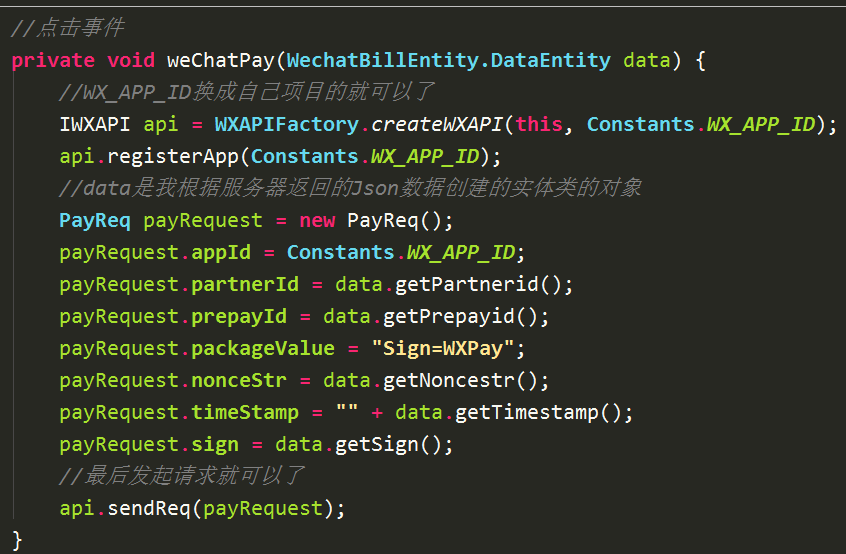Image resolution: width=846 pixels, height=554 pixels.
Task: Click the private keyword
Action: [x=53, y=60]
